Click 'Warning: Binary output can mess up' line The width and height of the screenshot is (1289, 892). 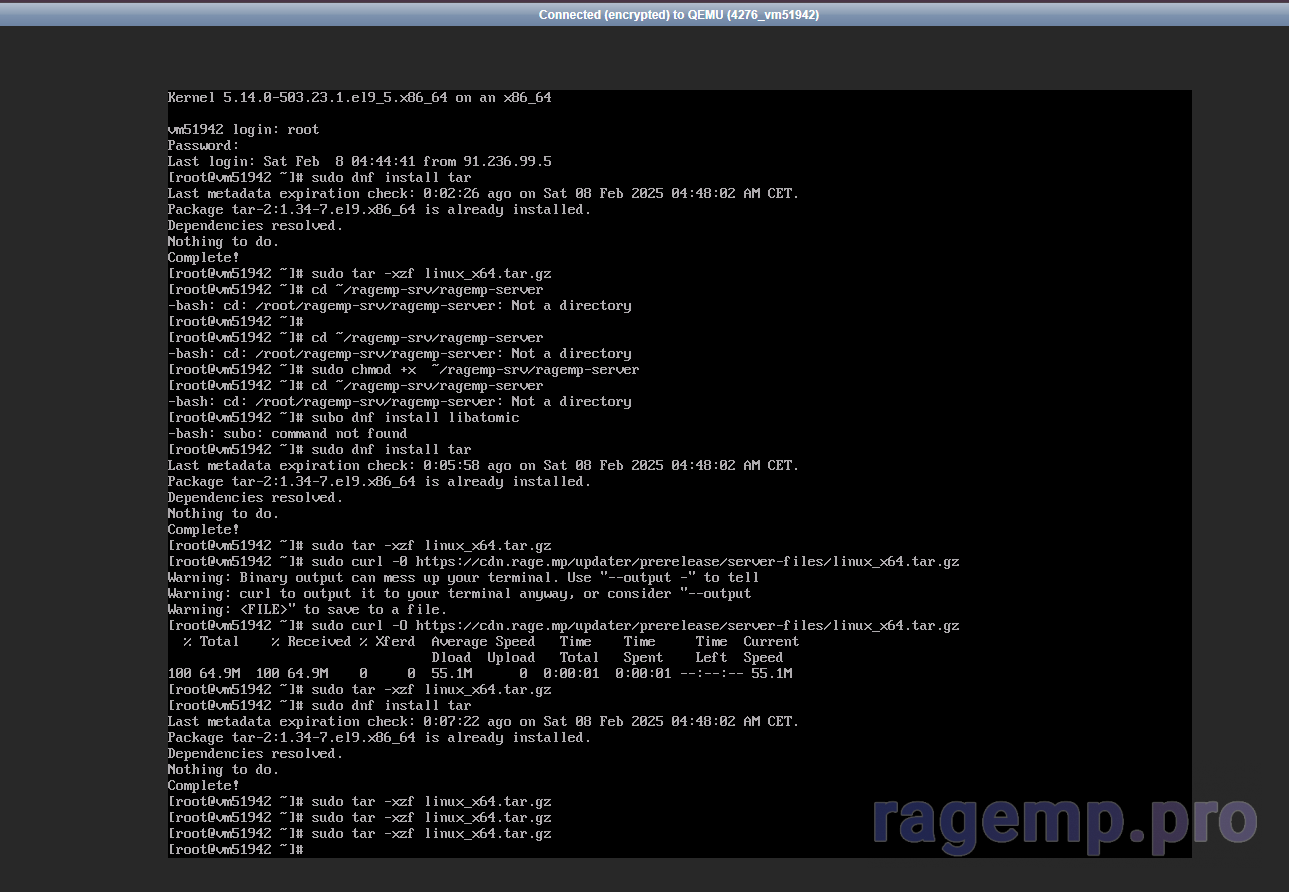464,577
